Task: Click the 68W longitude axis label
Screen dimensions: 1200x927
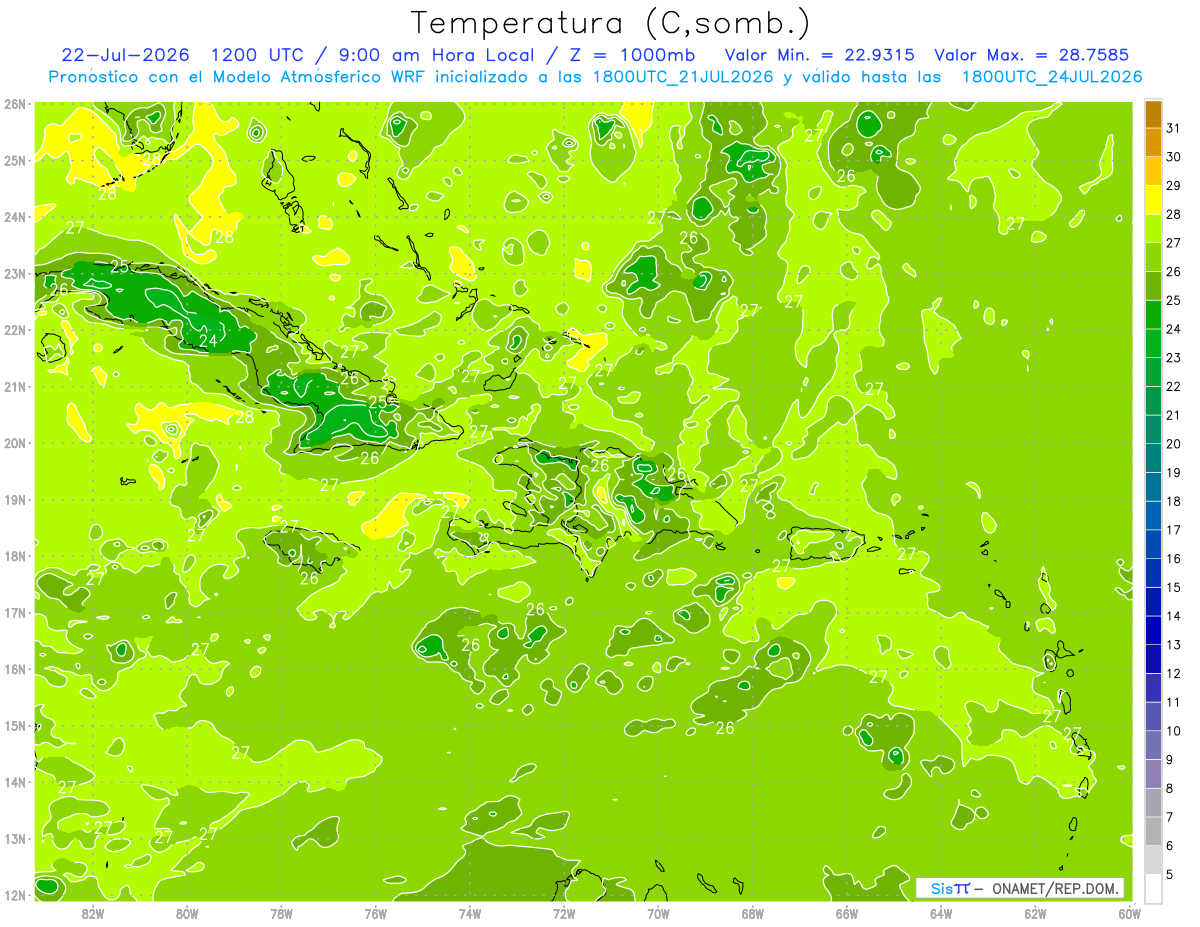Action: pyautogui.click(x=753, y=913)
